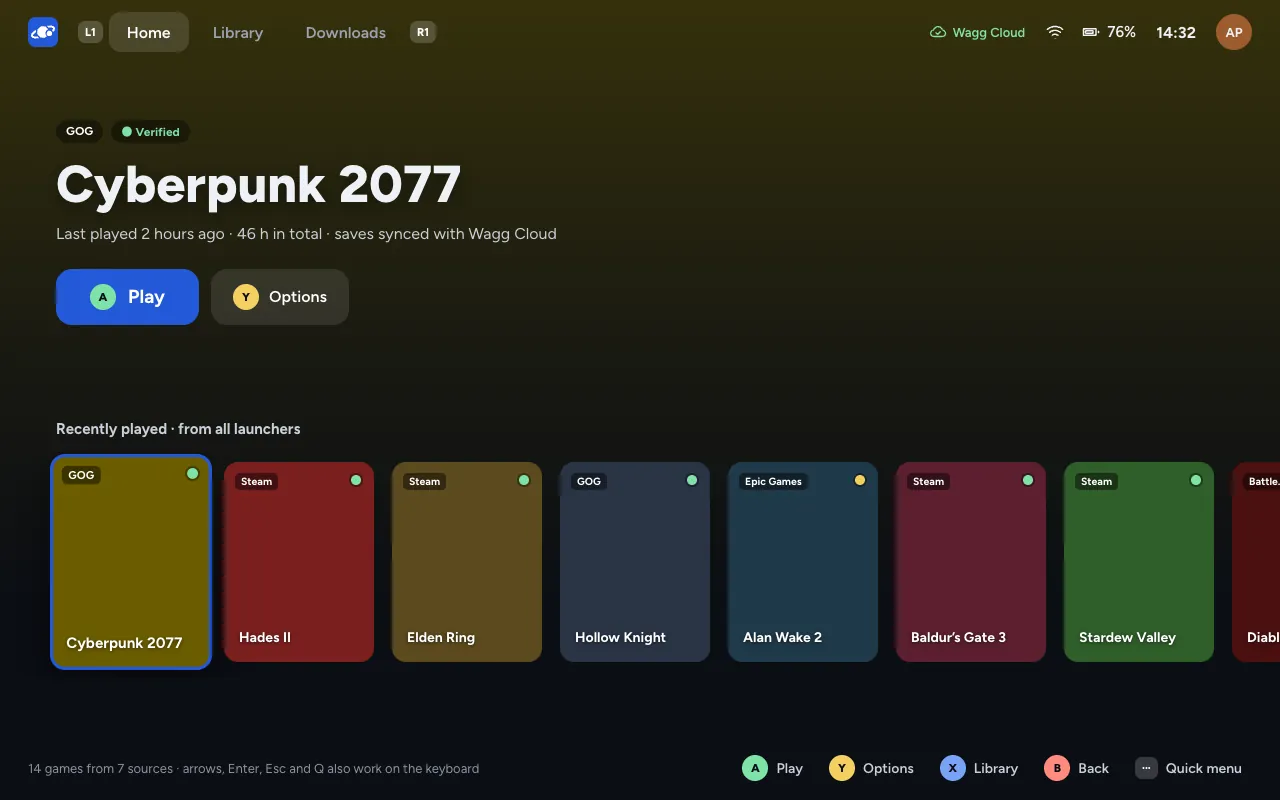Open the Wagg Cloud sync status
Viewport: 1280px width, 800px height.
pos(977,32)
